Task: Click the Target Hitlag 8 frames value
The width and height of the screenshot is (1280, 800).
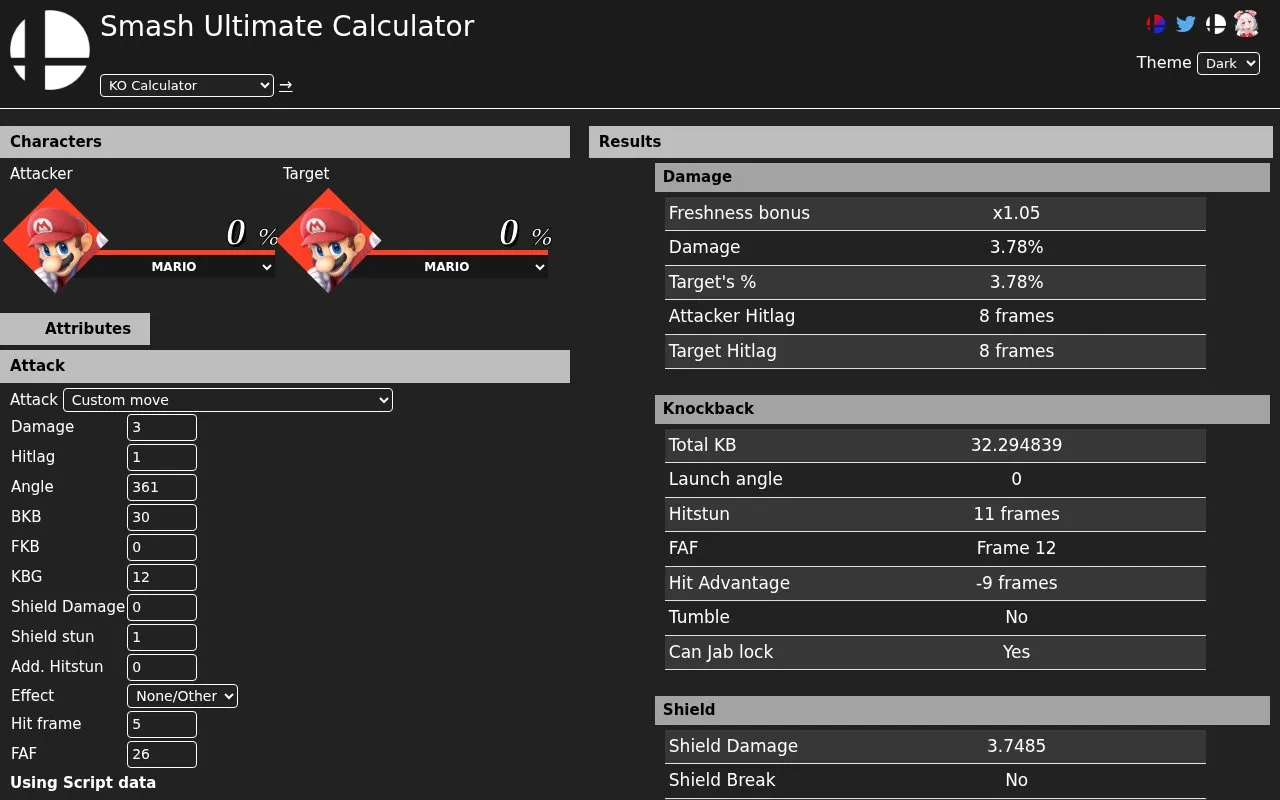Action: pyautogui.click(x=1016, y=351)
